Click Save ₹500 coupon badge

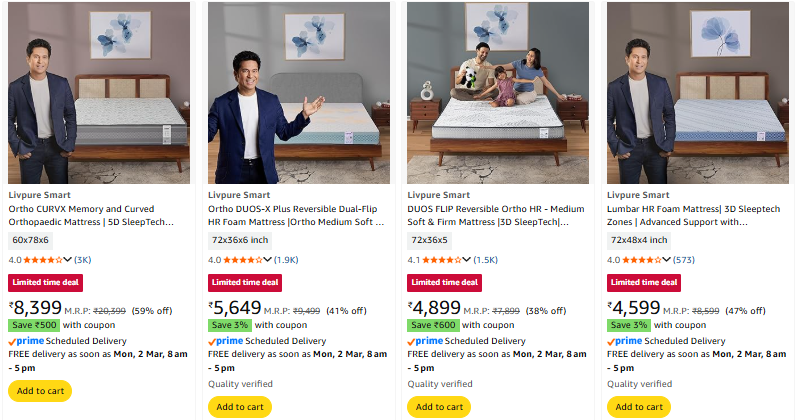coord(35,325)
